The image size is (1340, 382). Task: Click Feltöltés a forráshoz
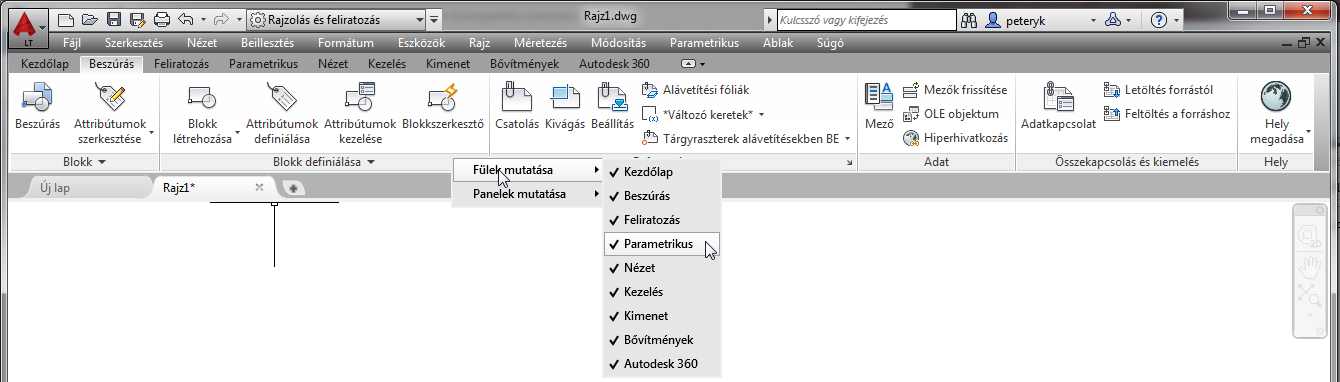(1167, 114)
